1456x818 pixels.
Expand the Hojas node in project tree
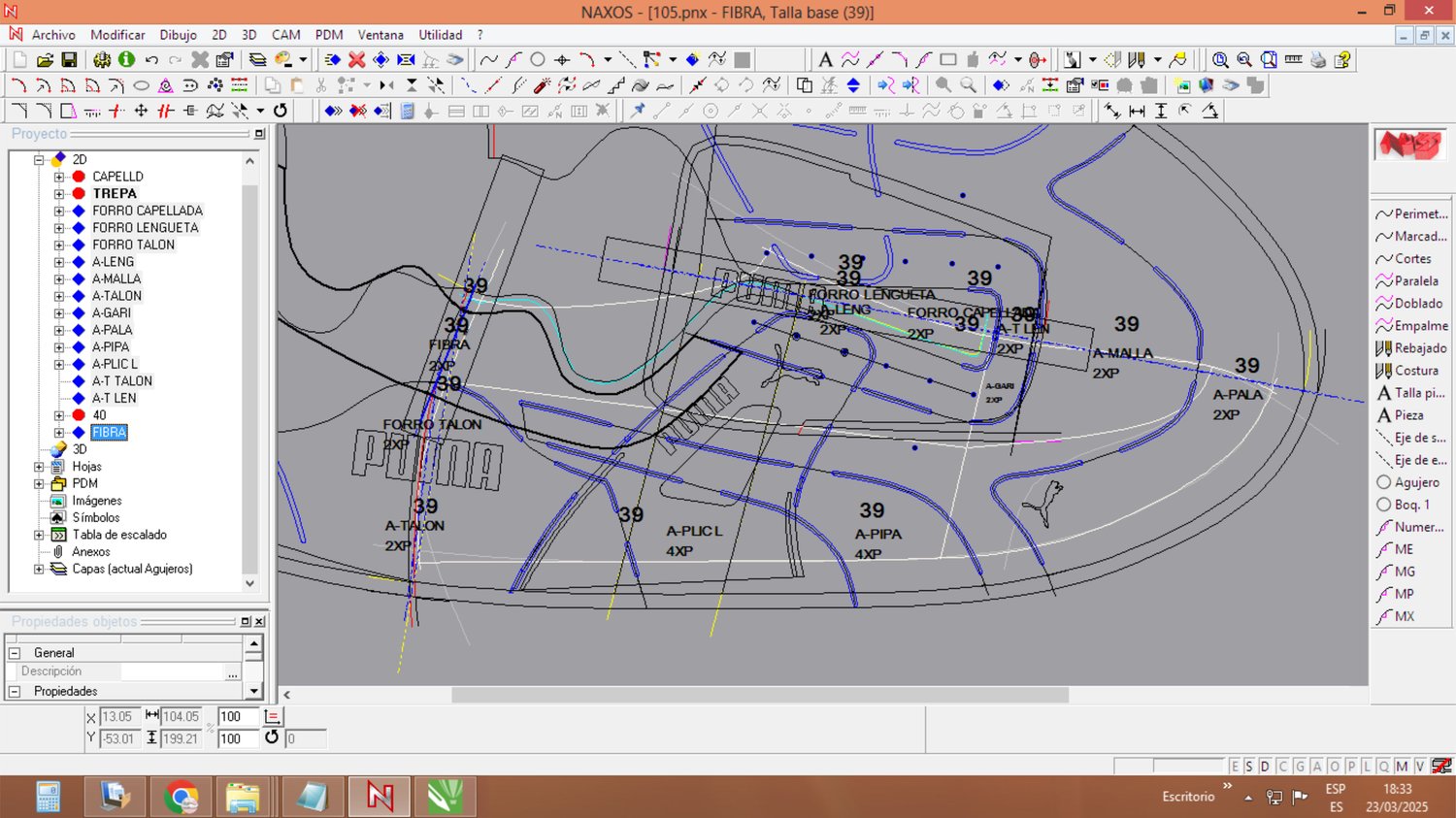[39, 467]
